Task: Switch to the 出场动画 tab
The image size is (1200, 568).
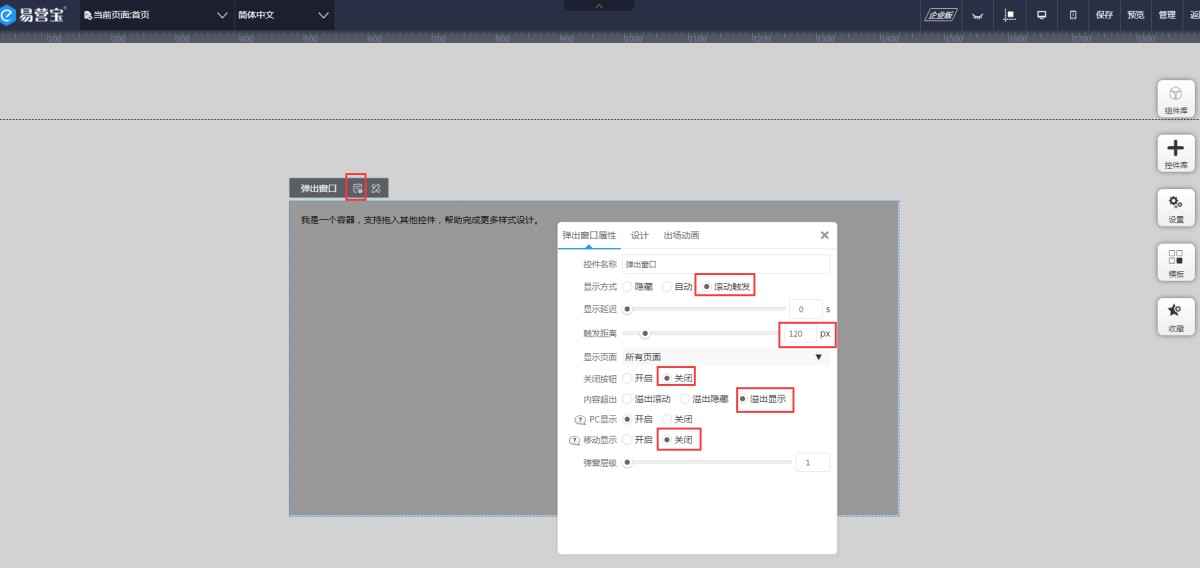Action: coord(681,235)
